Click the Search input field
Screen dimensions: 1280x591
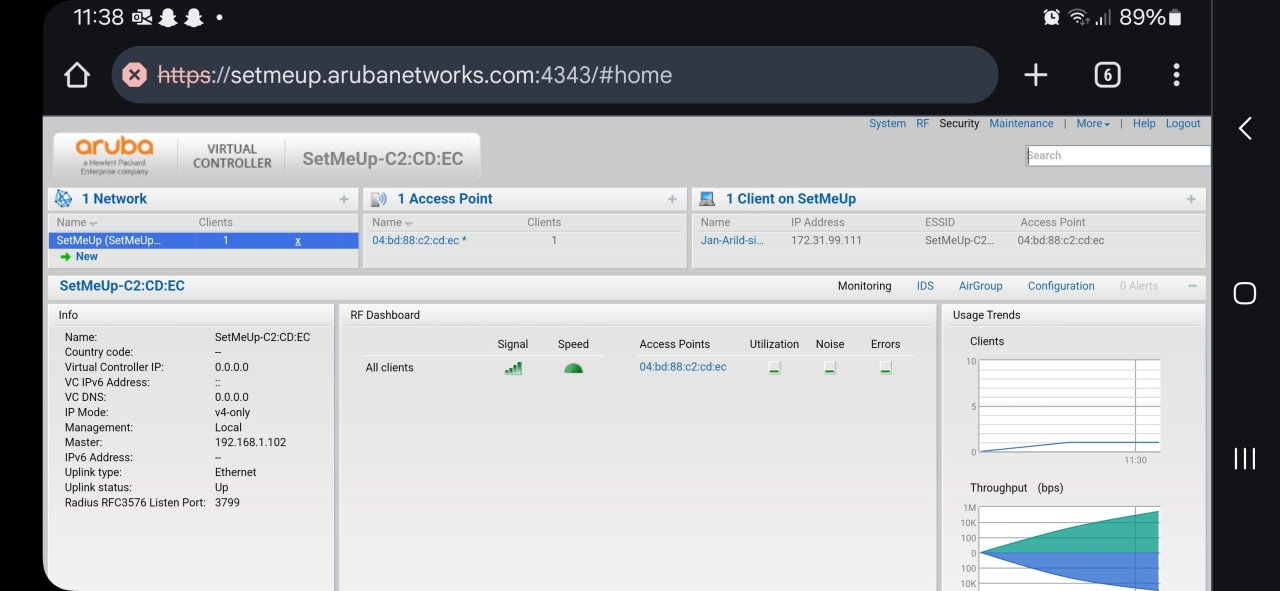point(1117,155)
